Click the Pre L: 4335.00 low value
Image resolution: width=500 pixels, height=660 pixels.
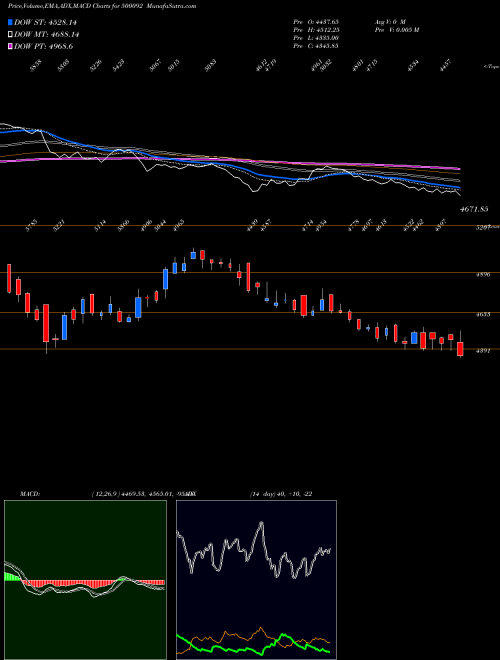tap(316, 38)
